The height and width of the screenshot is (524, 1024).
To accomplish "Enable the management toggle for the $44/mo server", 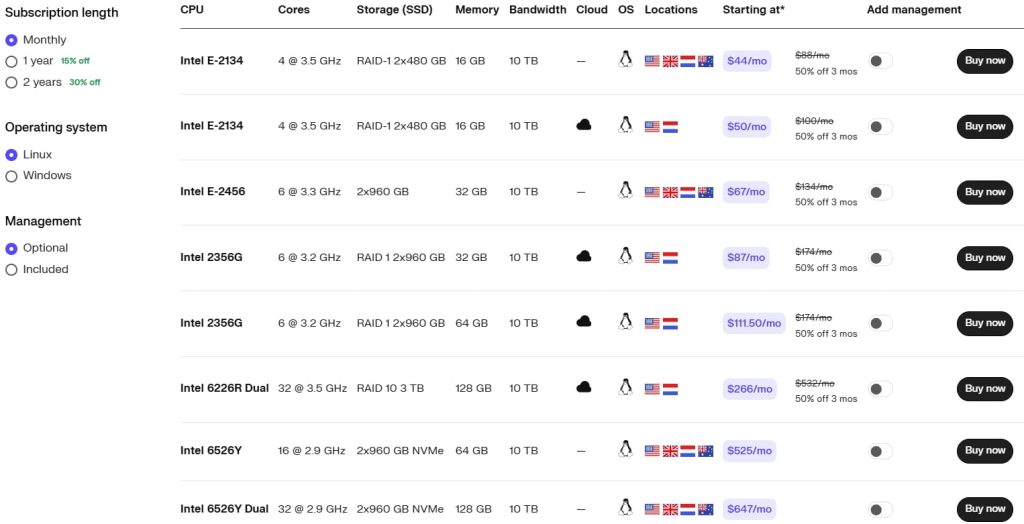I will (x=880, y=61).
